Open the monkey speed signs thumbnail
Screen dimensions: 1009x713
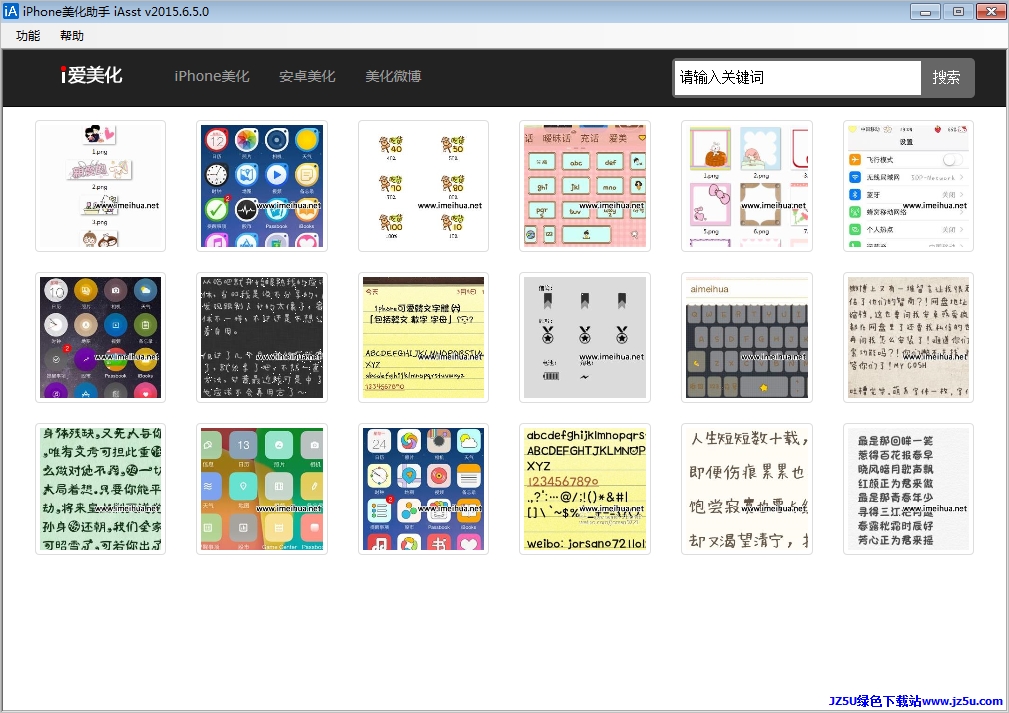[x=423, y=186]
